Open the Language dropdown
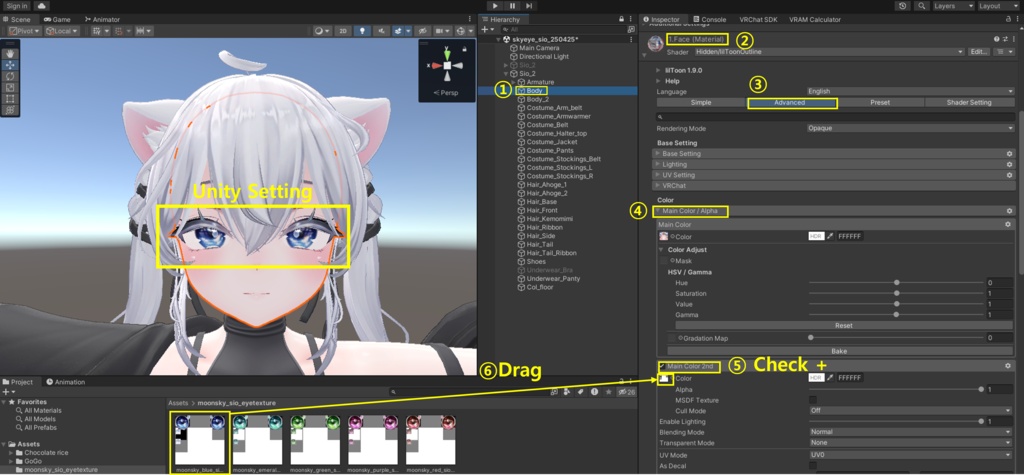Image resolution: width=1024 pixels, height=475 pixels. point(910,91)
